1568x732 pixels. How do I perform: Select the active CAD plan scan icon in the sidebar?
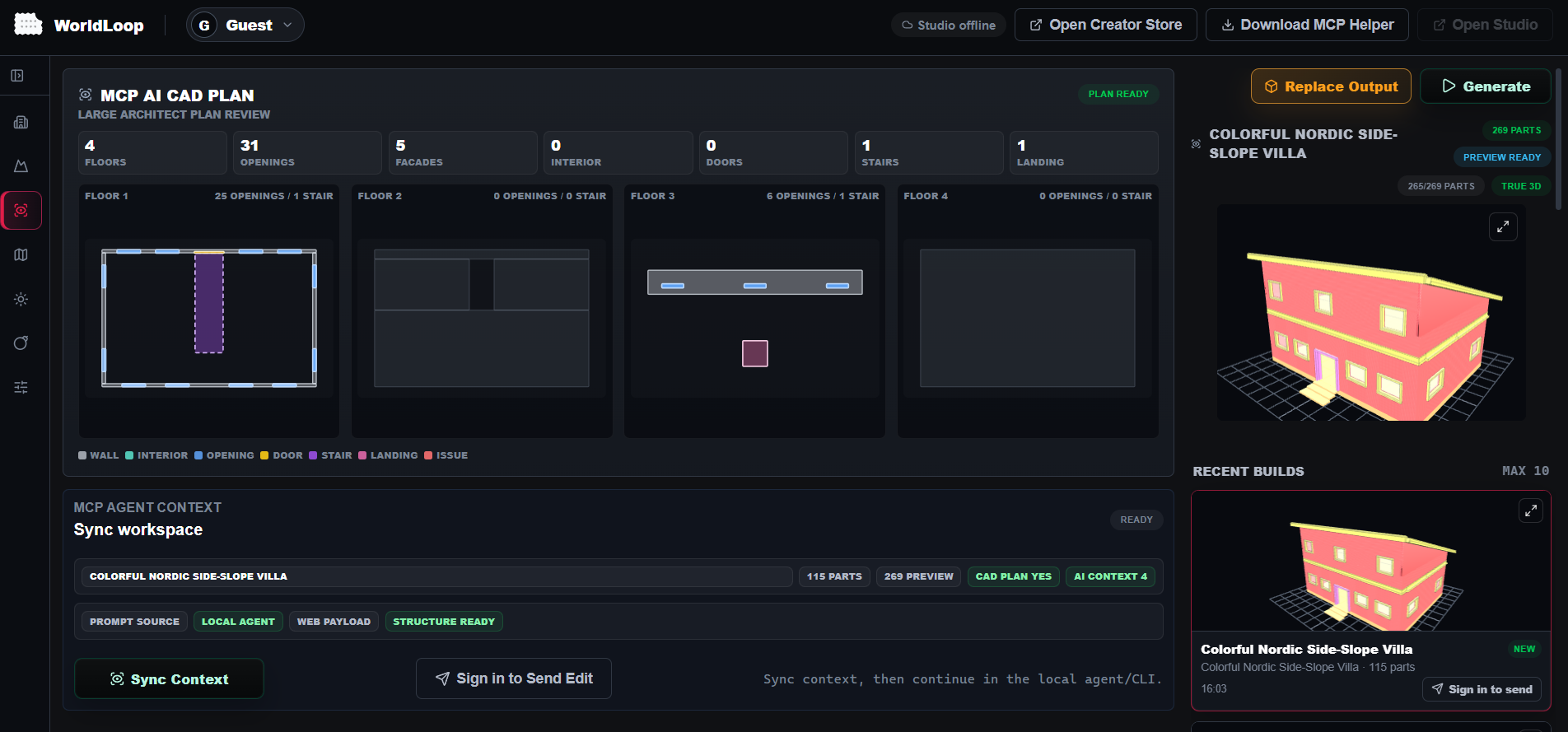tap(21, 211)
